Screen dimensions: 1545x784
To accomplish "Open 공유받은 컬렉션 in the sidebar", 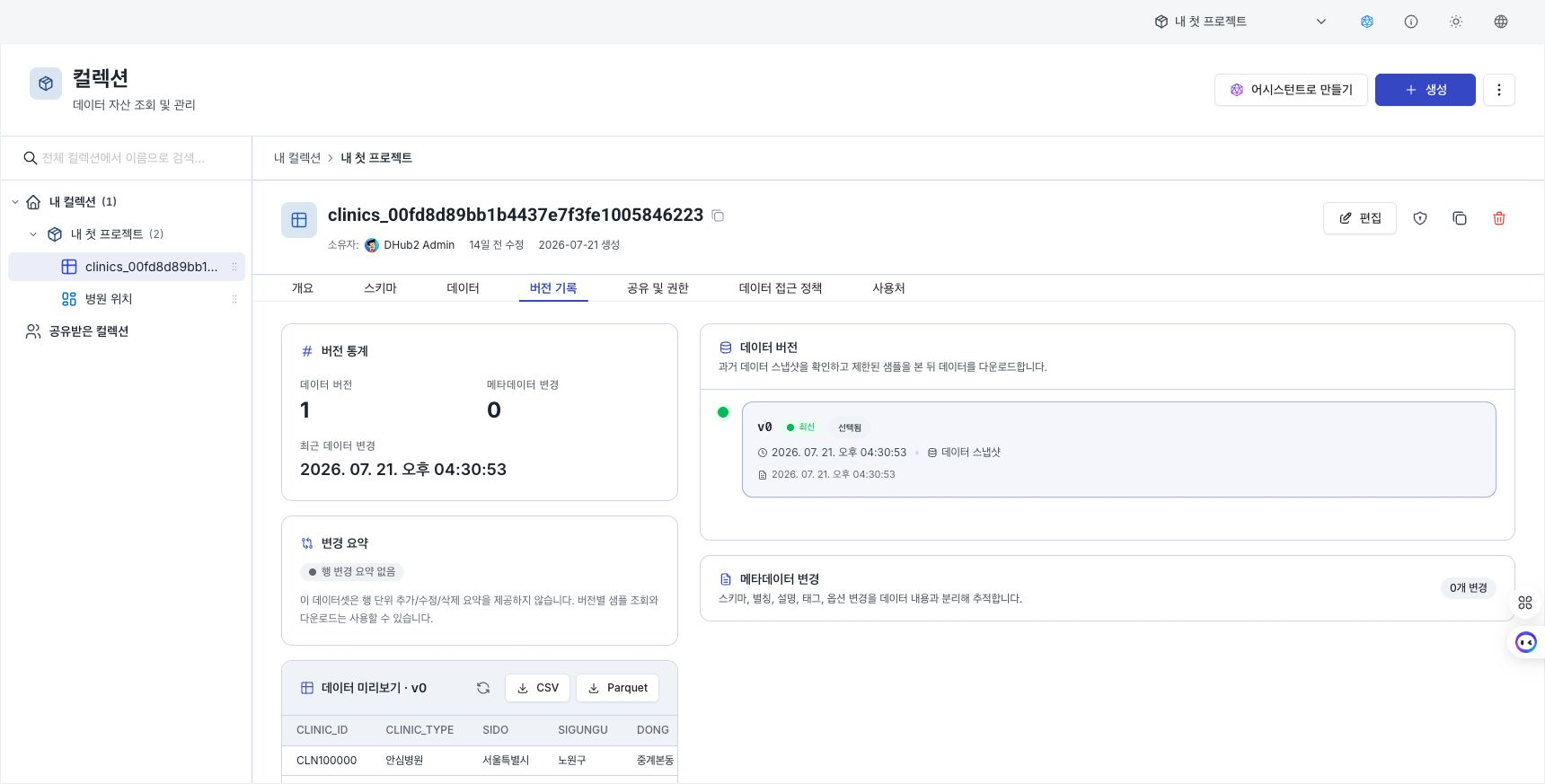I will (89, 331).
